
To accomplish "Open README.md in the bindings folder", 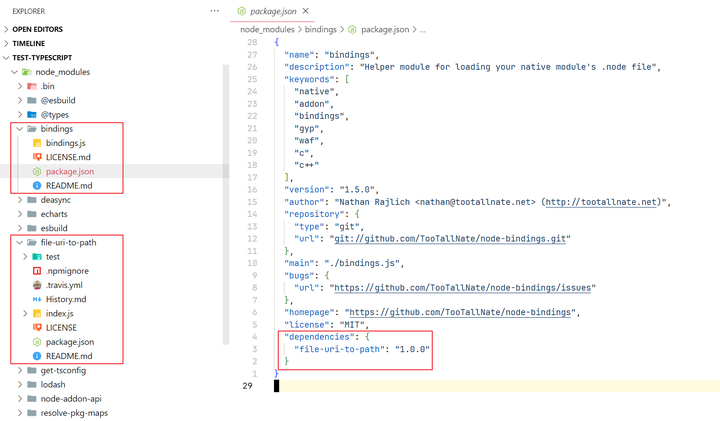I will (69, 185).
